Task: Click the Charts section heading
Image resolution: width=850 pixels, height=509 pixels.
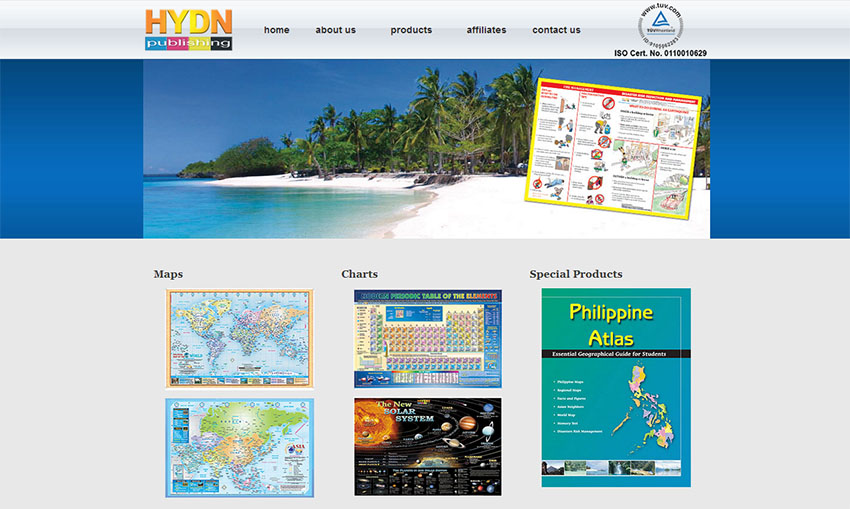Action: (x=359, y=274)
